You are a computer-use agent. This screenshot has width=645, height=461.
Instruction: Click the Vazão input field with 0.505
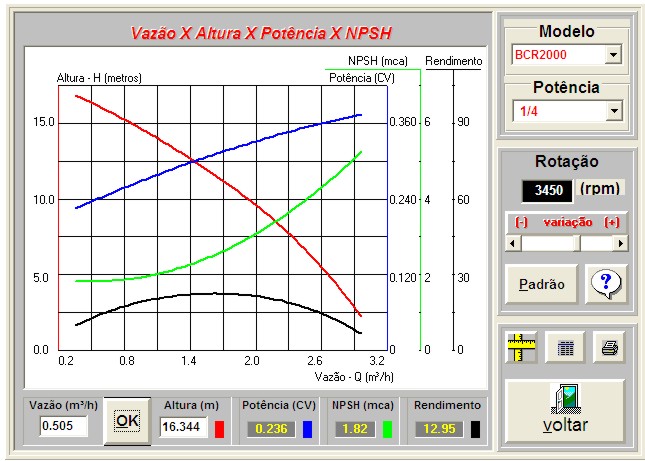coord(64,427)
